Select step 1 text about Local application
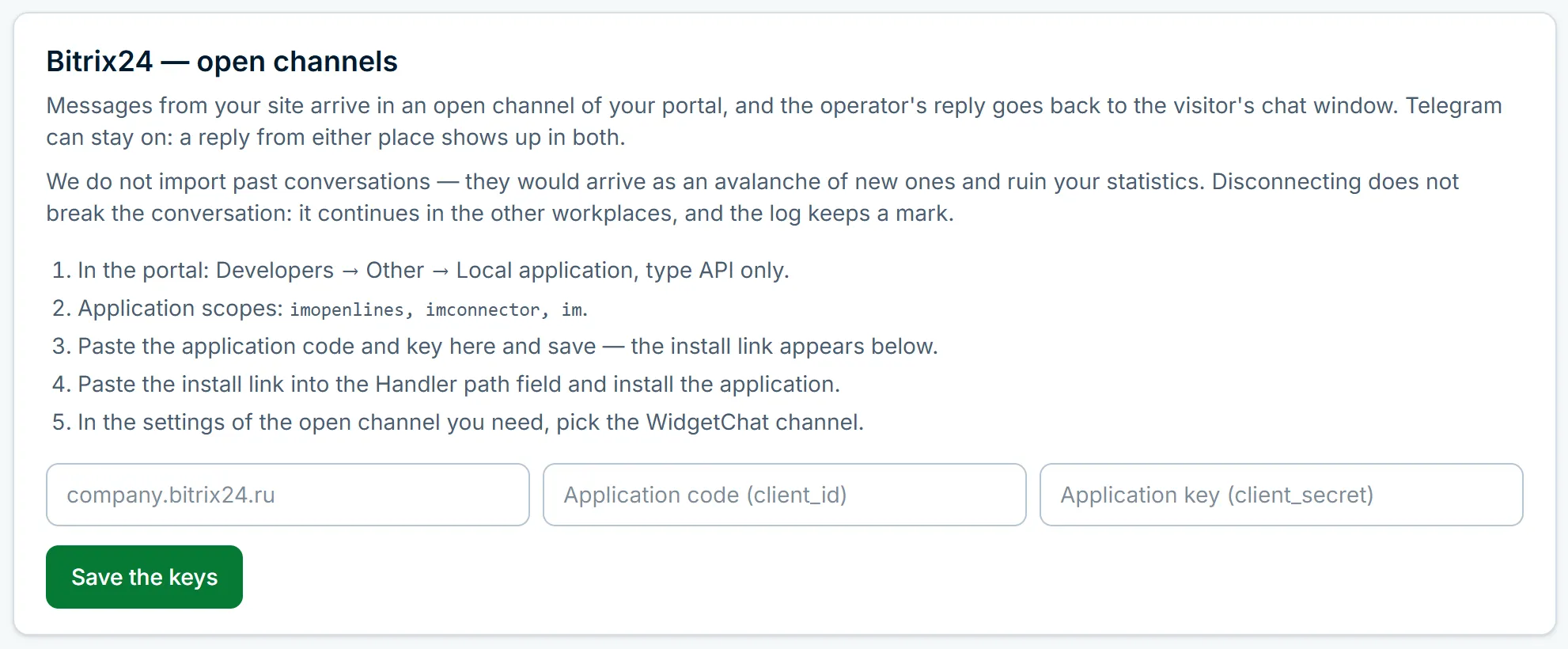Viewport: 1568px width, 649px height. point(434,271)
